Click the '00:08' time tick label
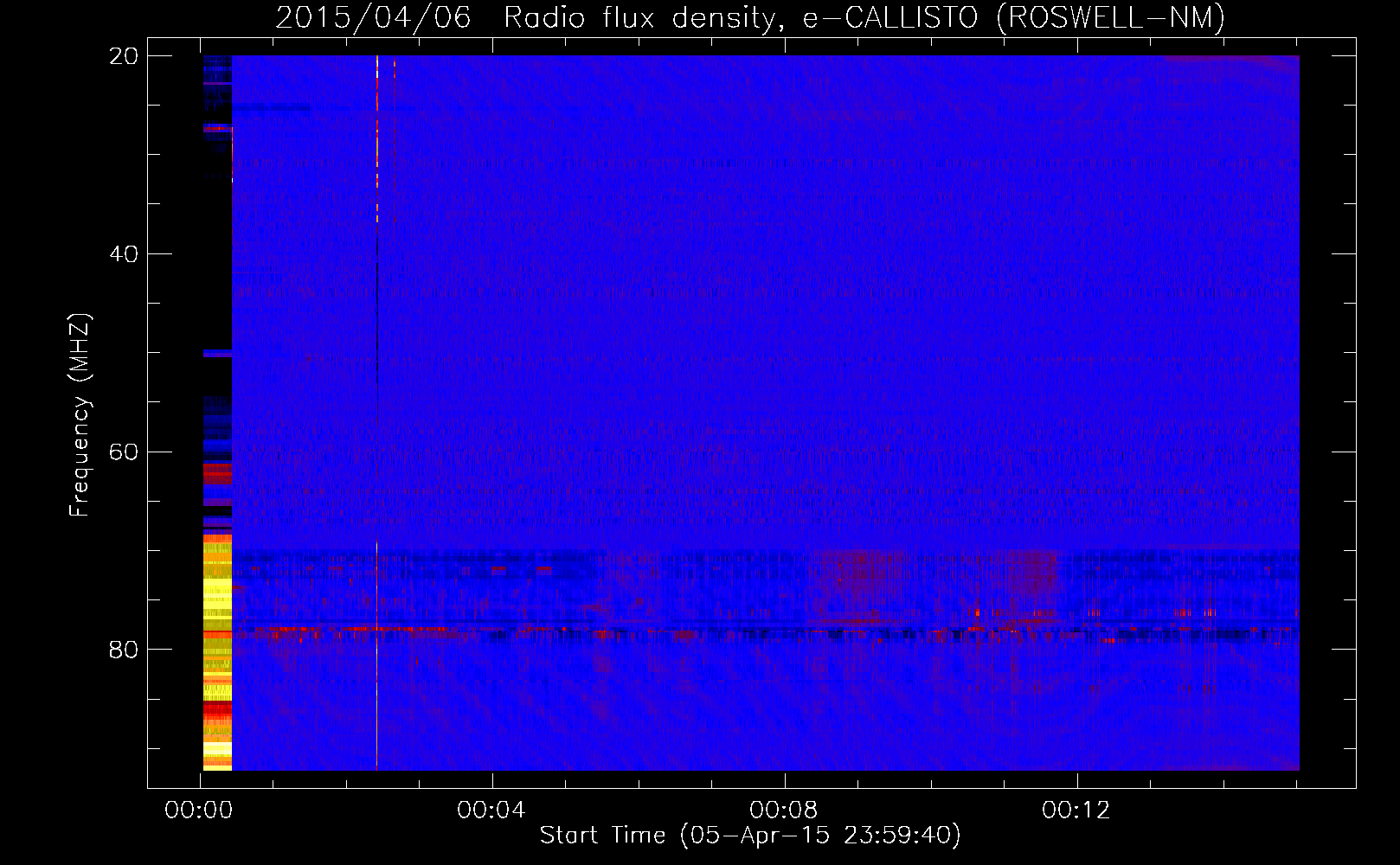Image resolution: width=1400 pixels, height=865 pixels. pos(784,811)
